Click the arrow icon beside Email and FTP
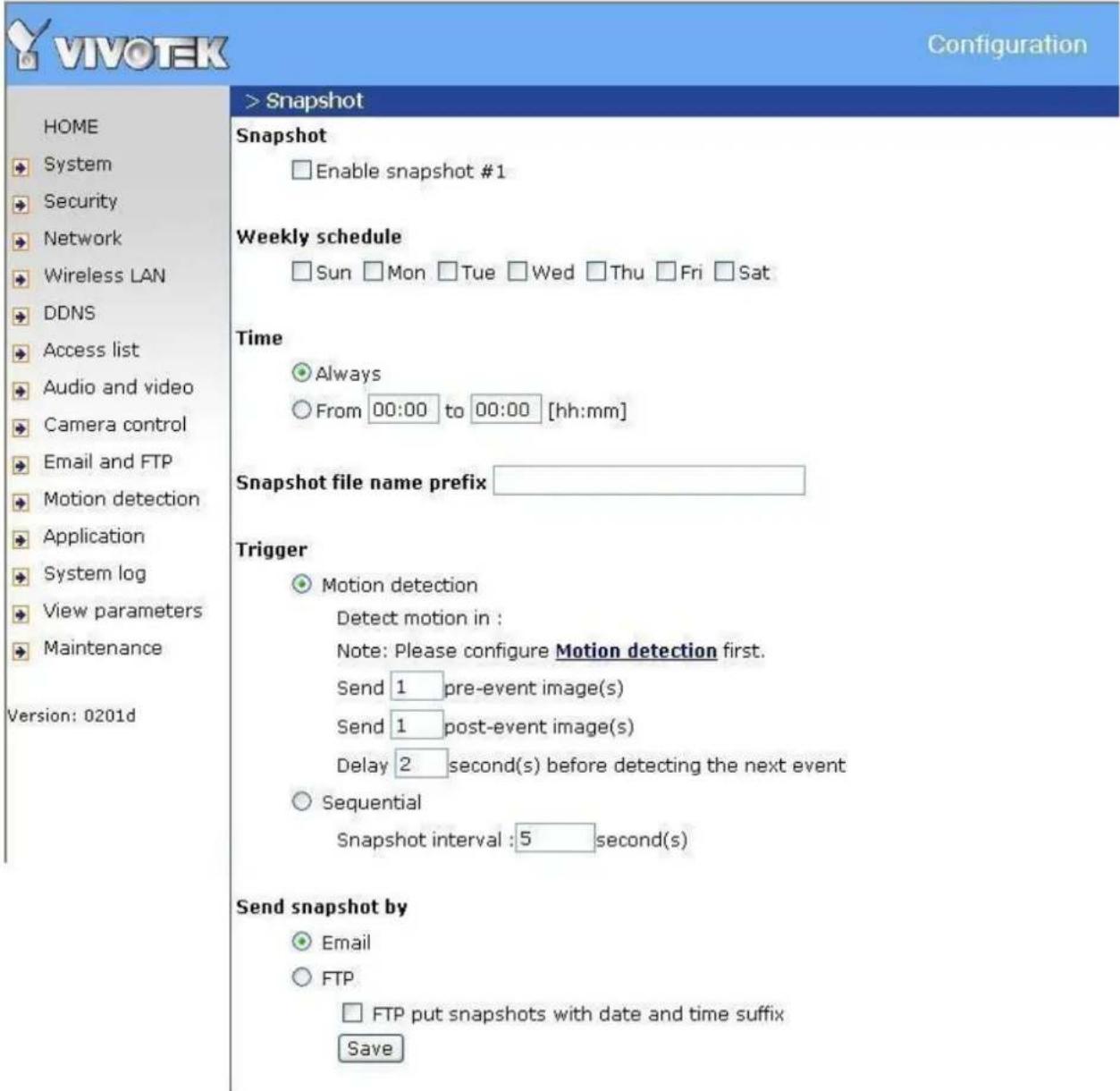Image resolution: width=1120 pixels, height=1091 pixels. pyautogui.click(x=21, y=464)
